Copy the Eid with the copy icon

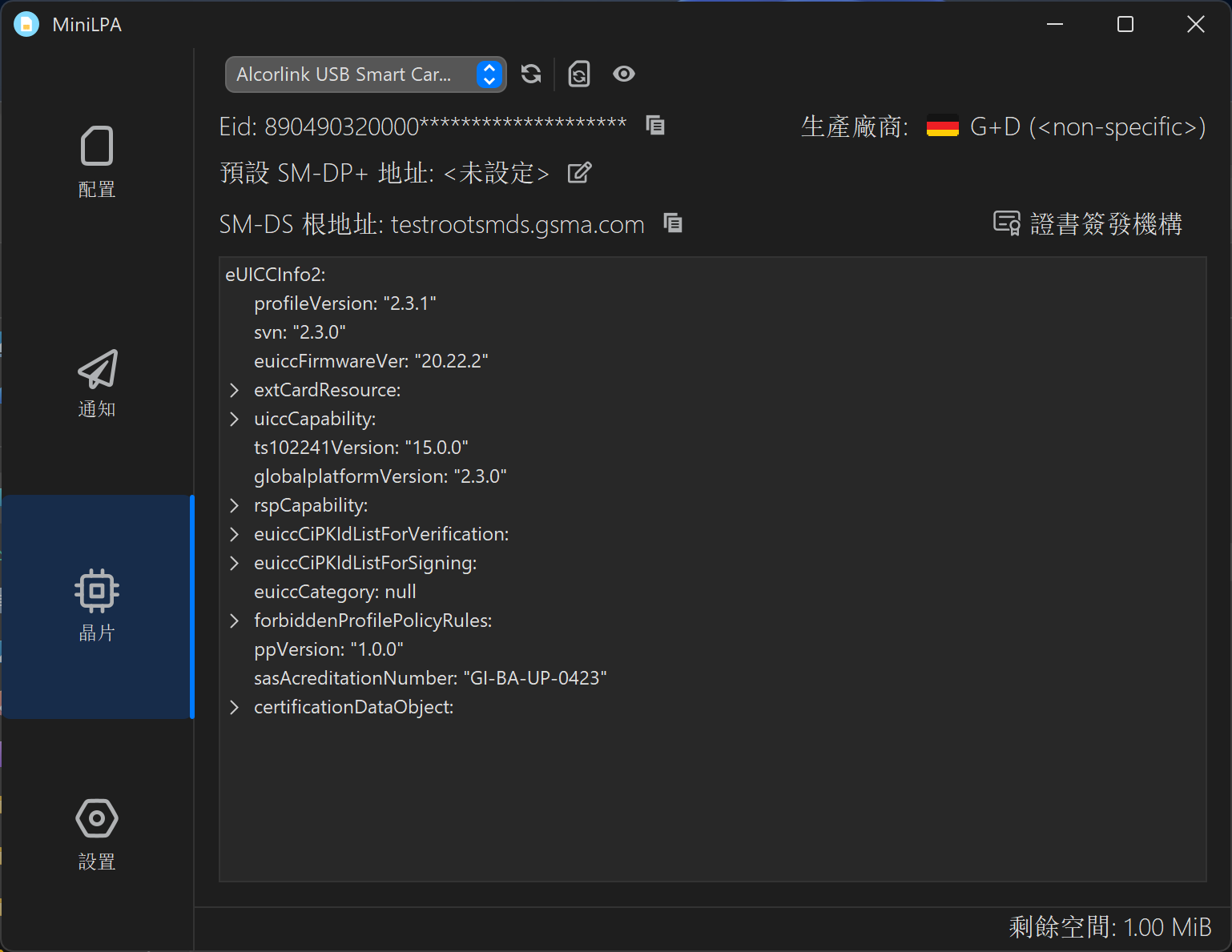[x=655, y=126]
